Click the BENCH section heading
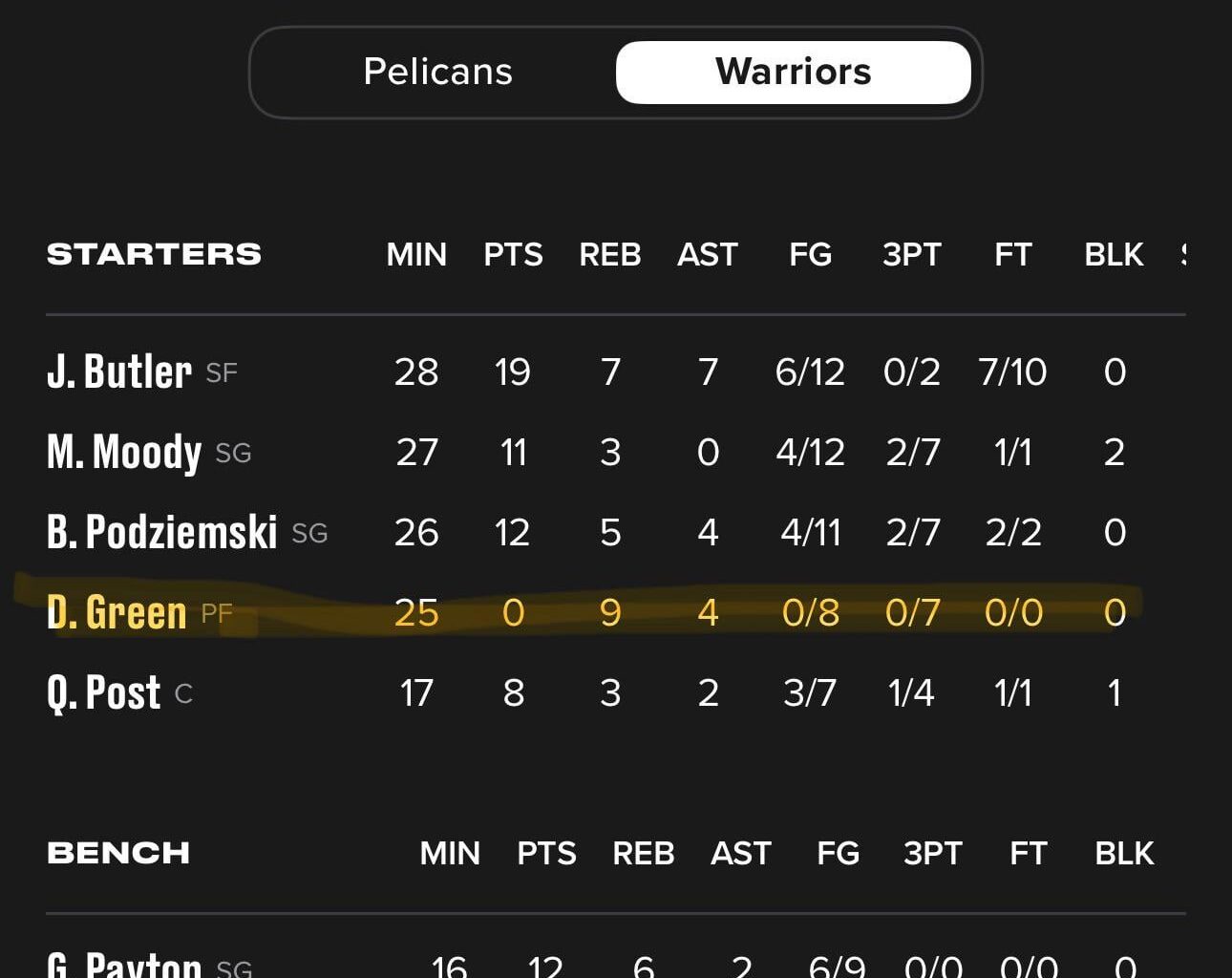 pyautogui.click(x=118, y=853)
